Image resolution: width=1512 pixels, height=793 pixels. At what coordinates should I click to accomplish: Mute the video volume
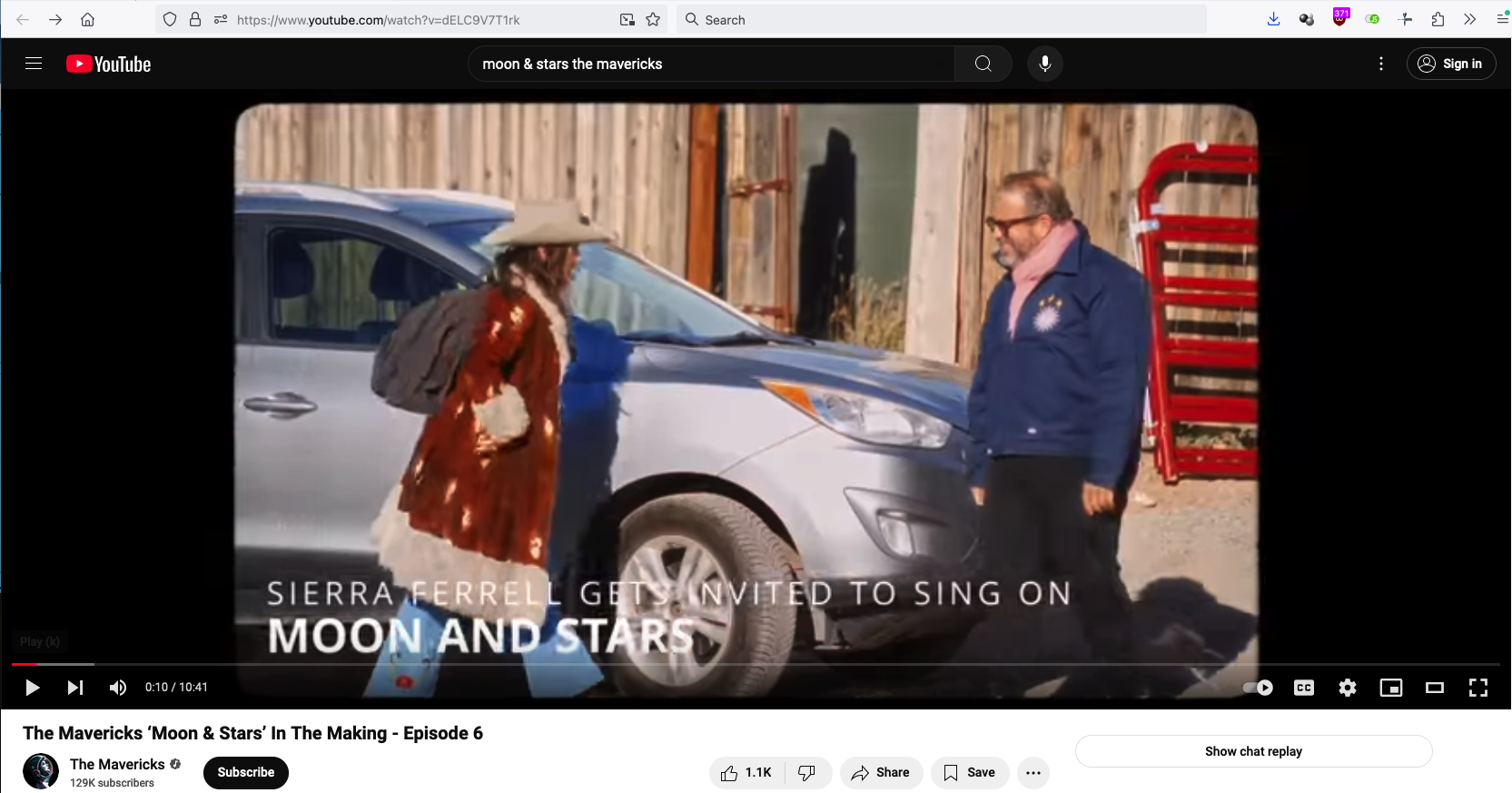118,688
